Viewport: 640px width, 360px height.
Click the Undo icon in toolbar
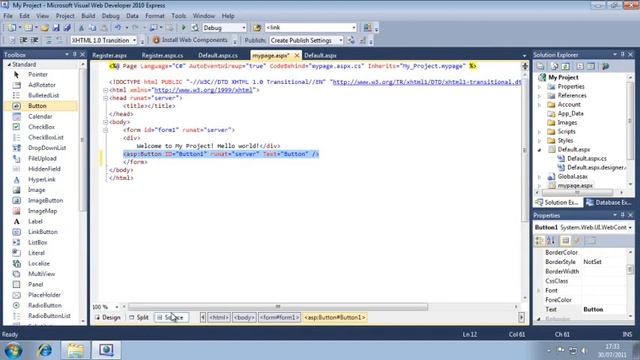pos(118,28)
